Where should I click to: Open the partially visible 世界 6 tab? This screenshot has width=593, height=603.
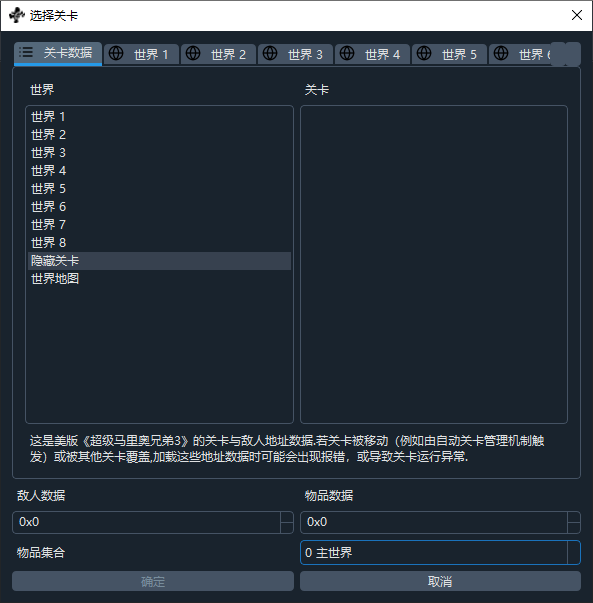click(520, 54)
